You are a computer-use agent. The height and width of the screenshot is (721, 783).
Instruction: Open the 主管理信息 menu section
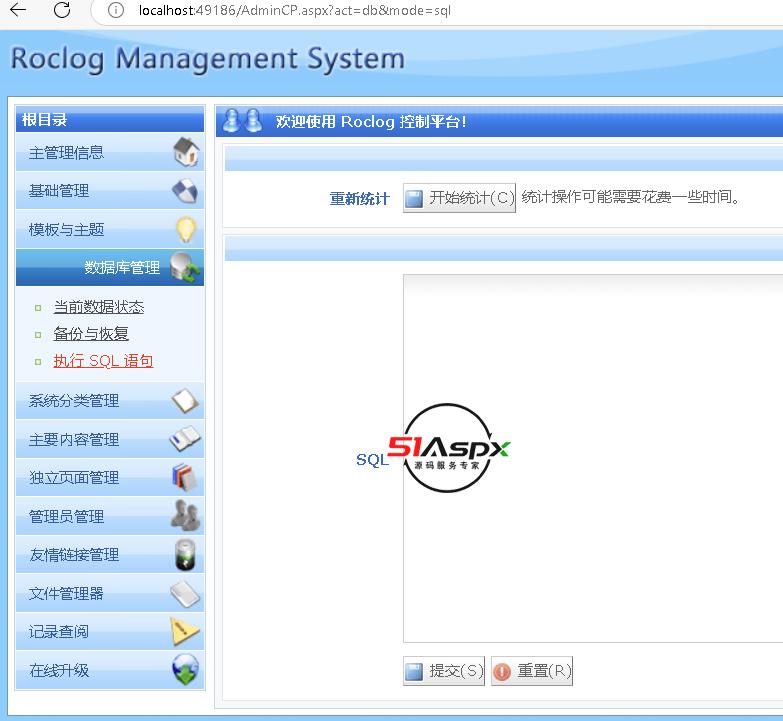tap(110, 152)
